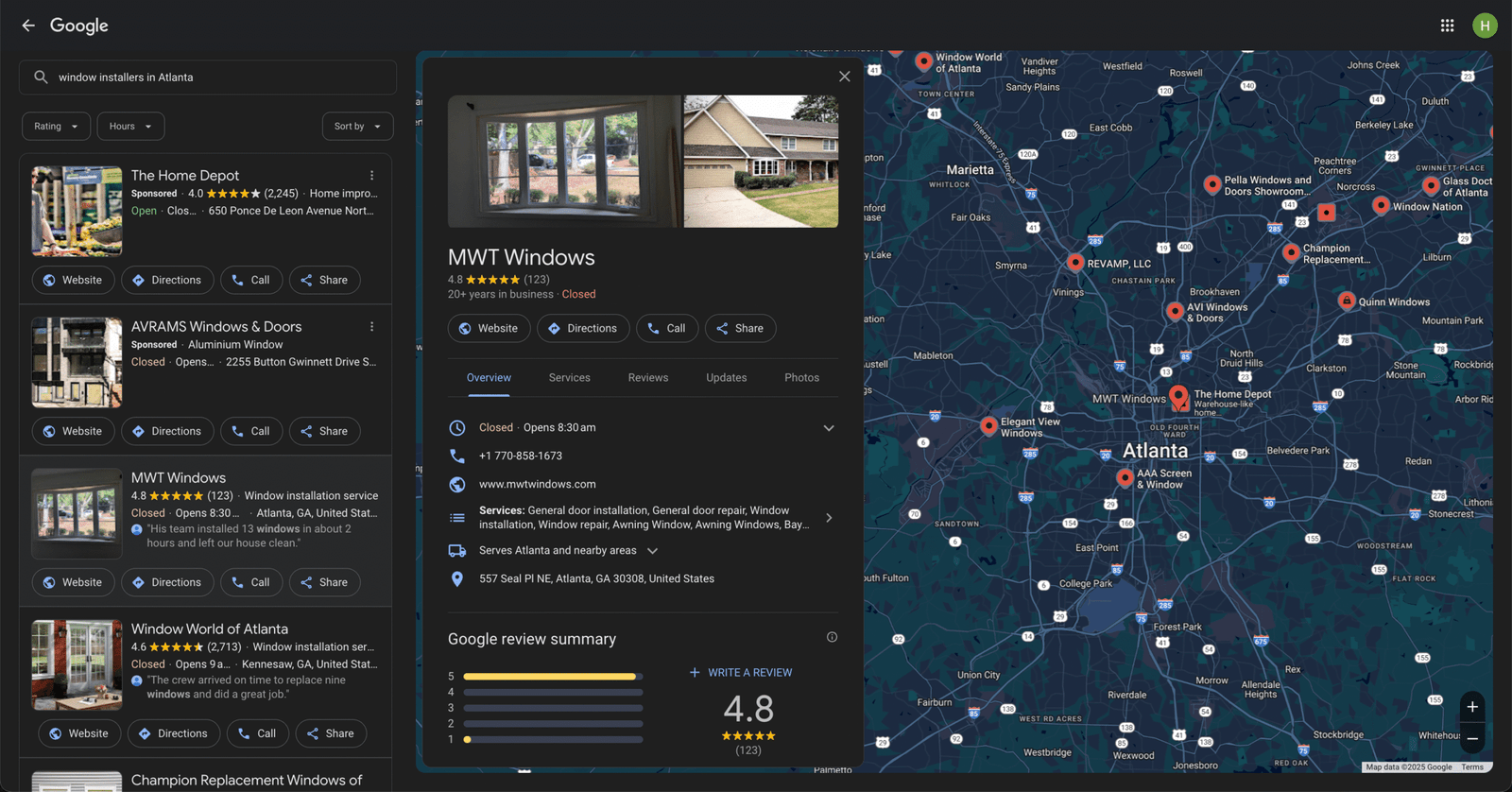Image resolution: width=1512 pixels, height=792 pixels.
Task: Open more options for The Home Depot
Action: tap(371, 176)
